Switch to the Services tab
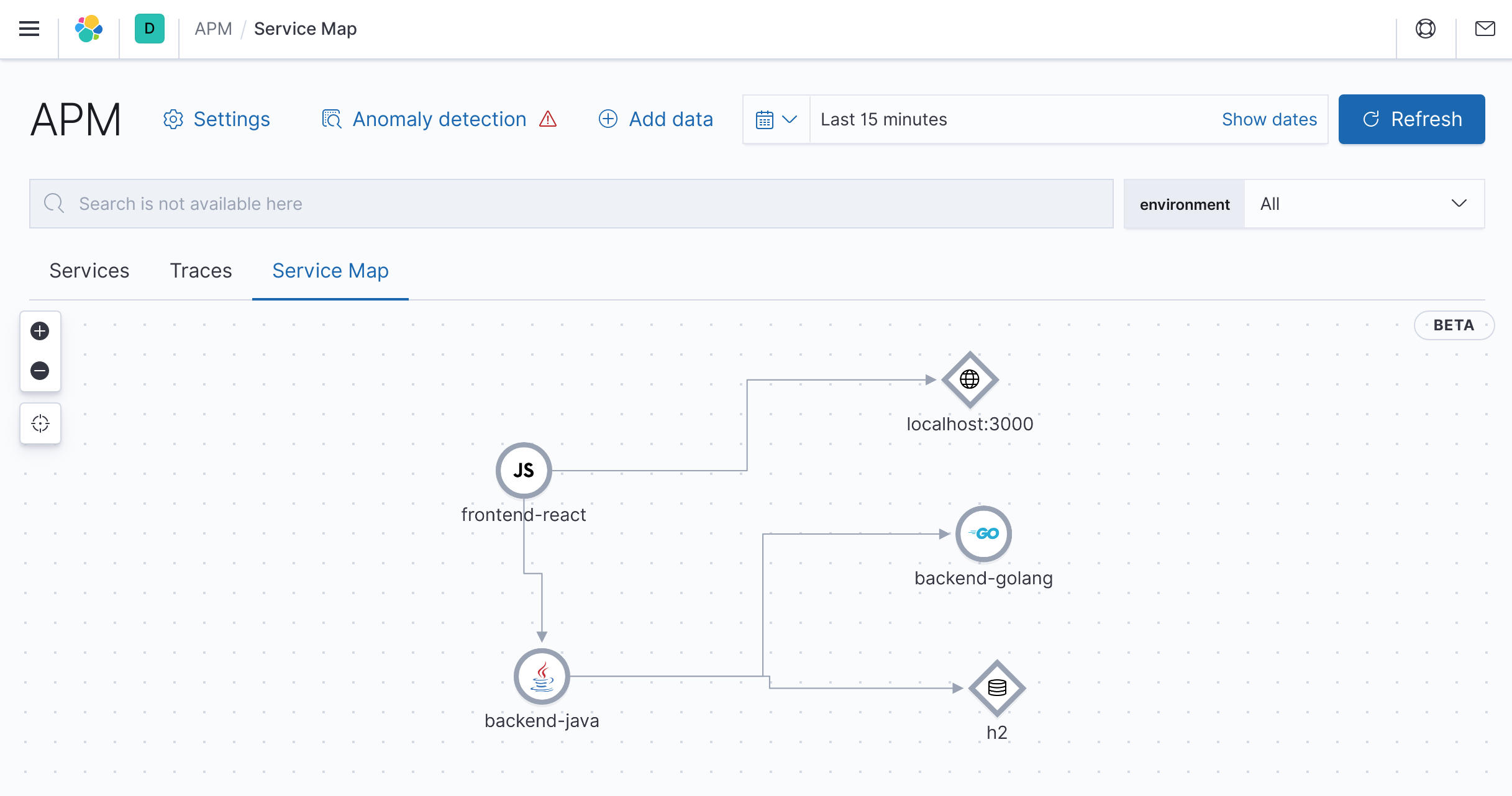This screenshot has width=1512, height=796. [88, 270]
